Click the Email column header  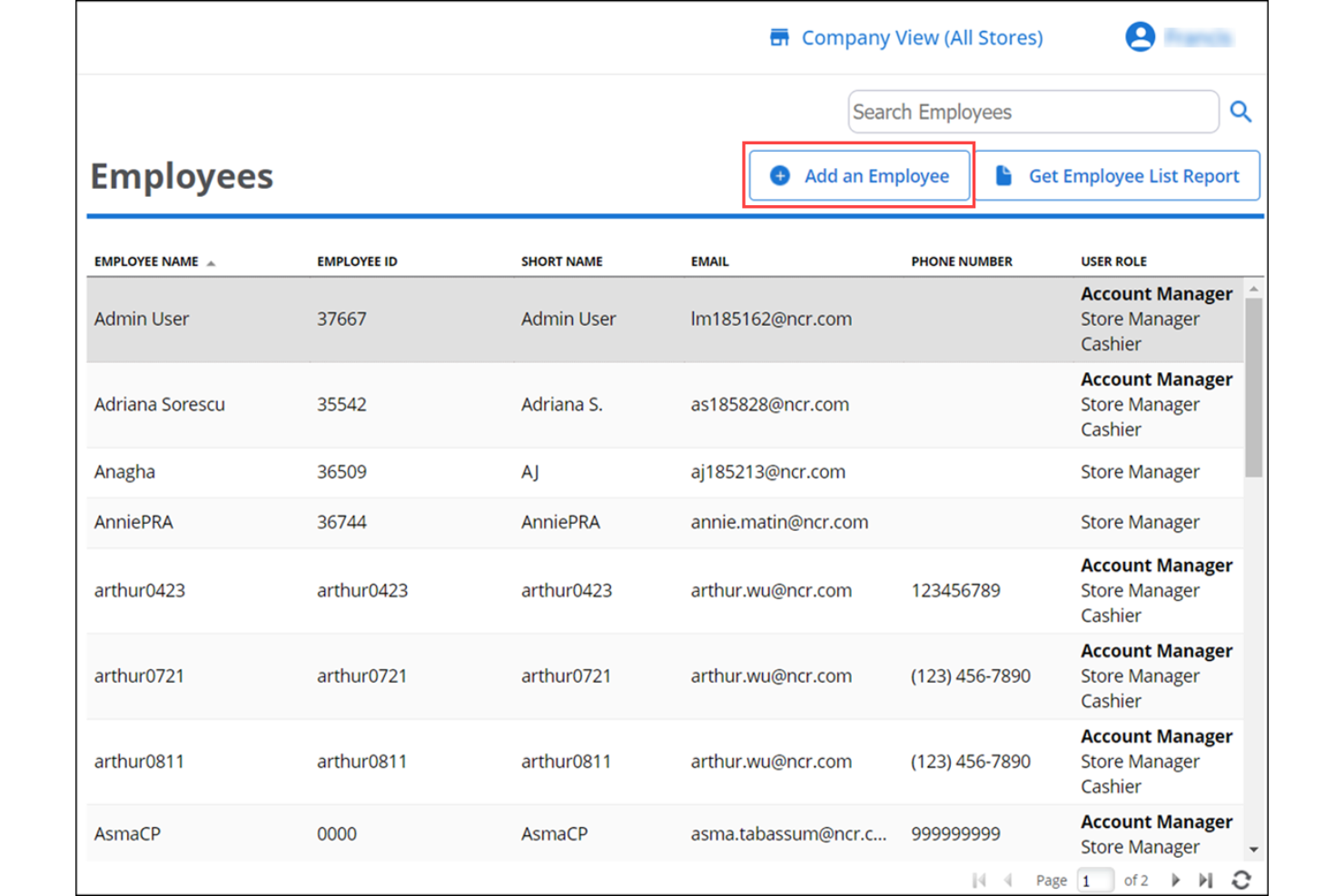709,261
